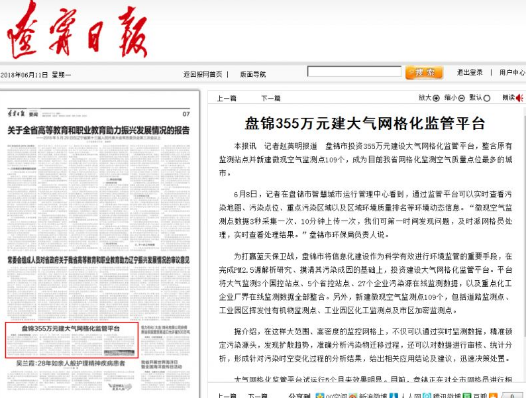Select the red-outlined 盘锦355万元 article on page thumbnail
Image resolution: width=527 pixels, height=401 pixels.
pyautogui.click(x=72, y=340)
